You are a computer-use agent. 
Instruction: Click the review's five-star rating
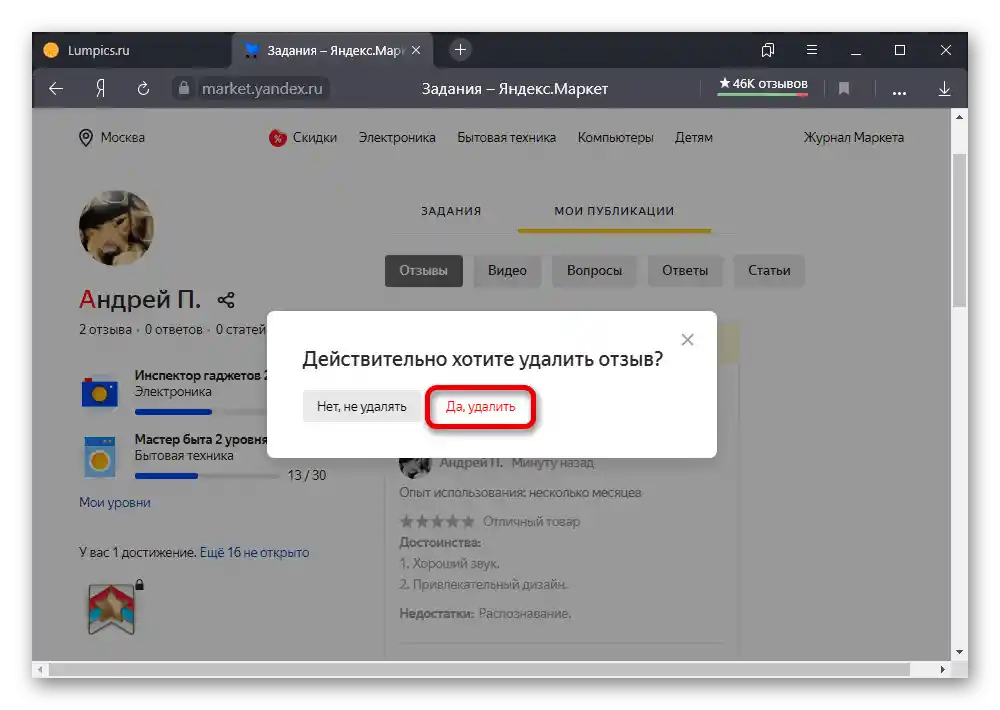438,522
